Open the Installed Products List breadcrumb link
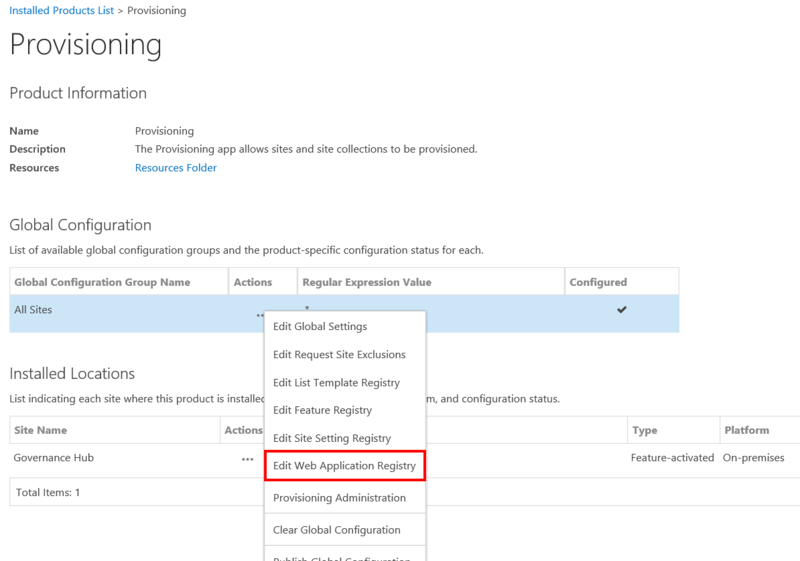The height and width of the screenshot is (561, 800). point(60,10)
